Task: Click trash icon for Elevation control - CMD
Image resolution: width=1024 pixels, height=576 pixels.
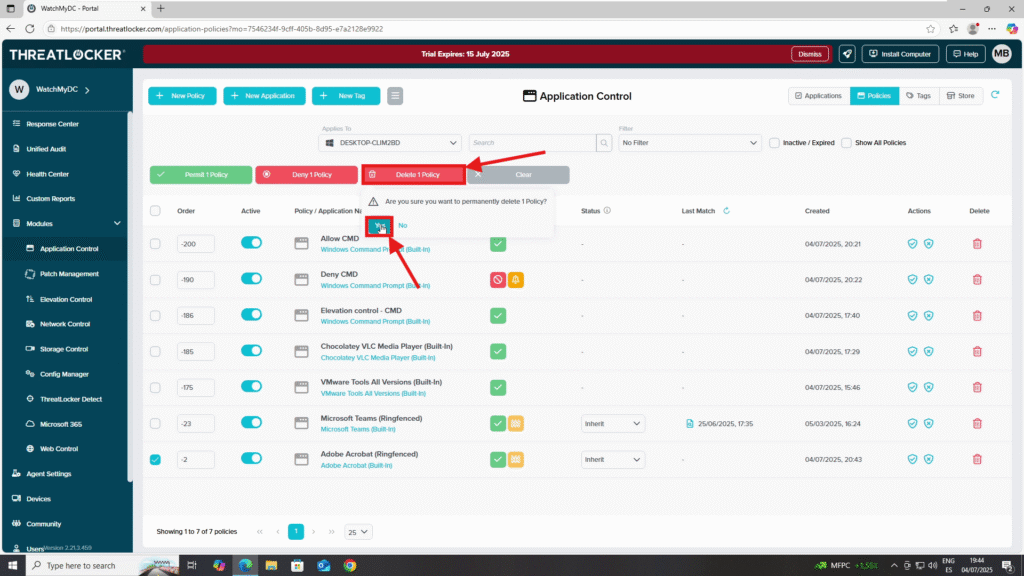Action: tap(977, 315)
